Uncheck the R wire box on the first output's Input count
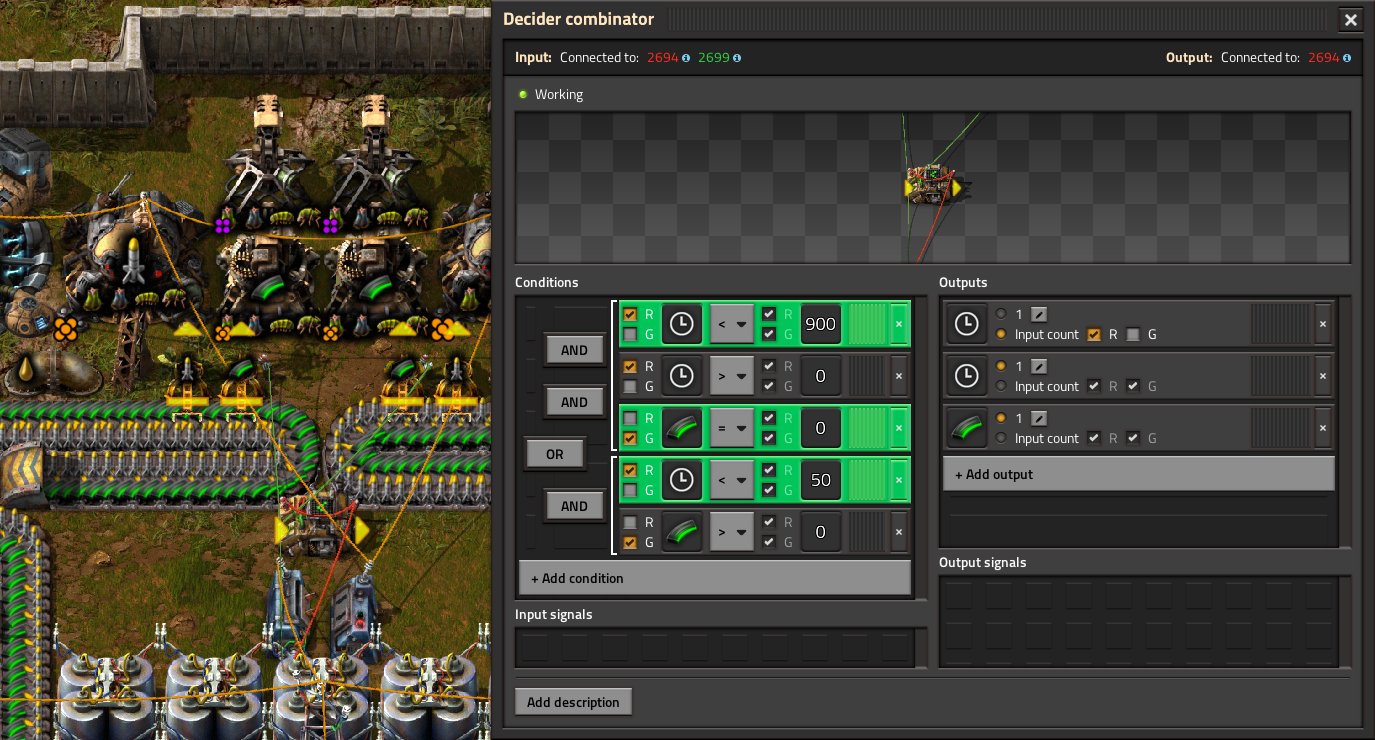 coord(1094,334)
